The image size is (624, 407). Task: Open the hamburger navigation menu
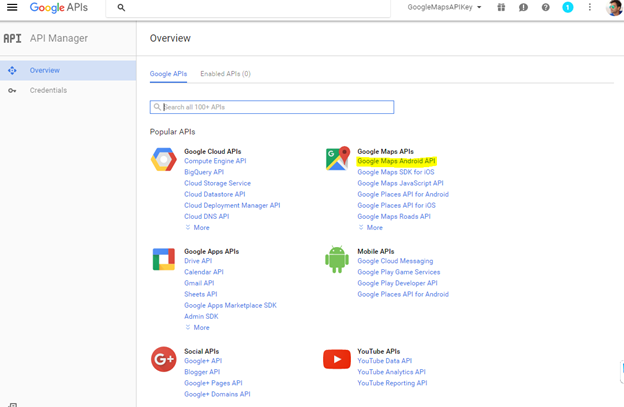[x=12, y=7]
